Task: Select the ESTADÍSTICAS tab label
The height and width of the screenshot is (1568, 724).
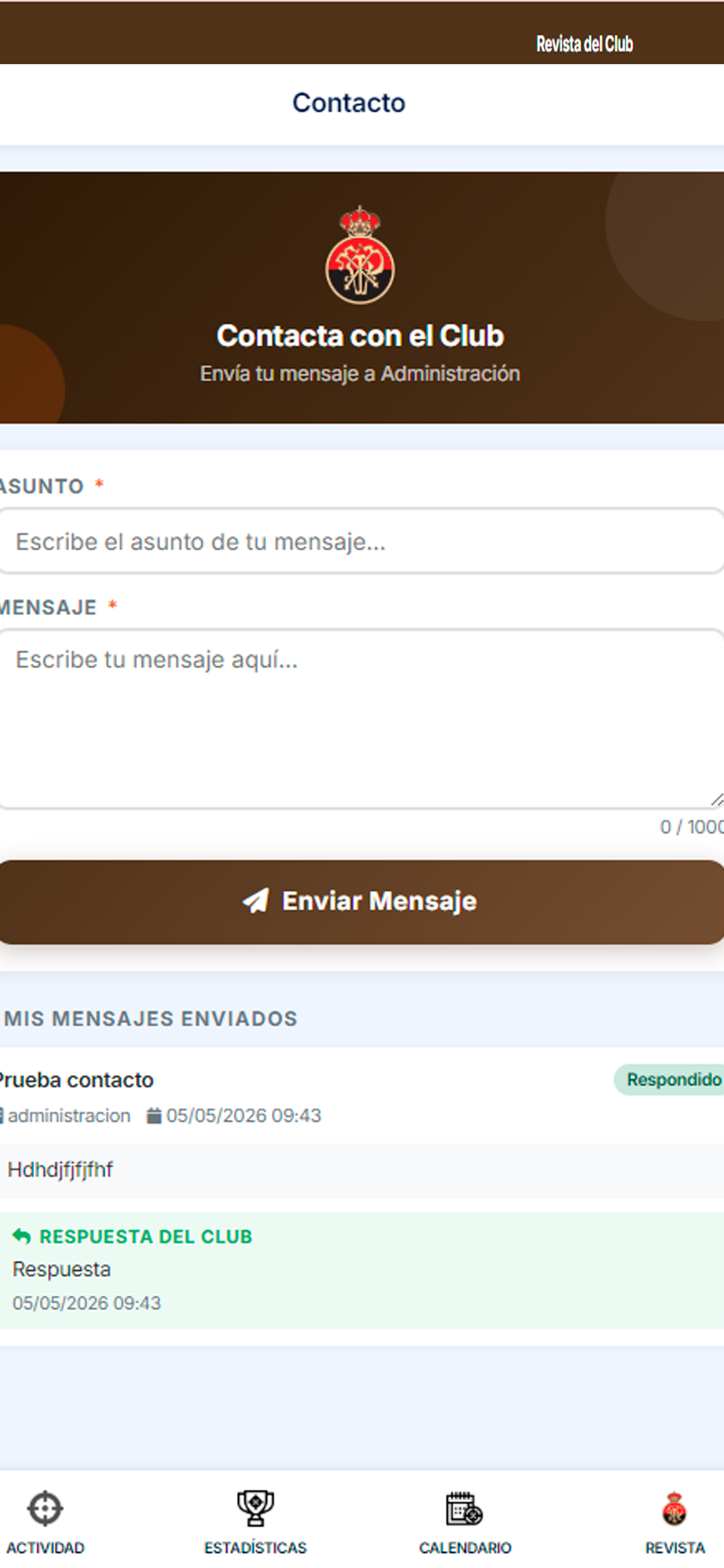Action: click(x=255, y=1548)
